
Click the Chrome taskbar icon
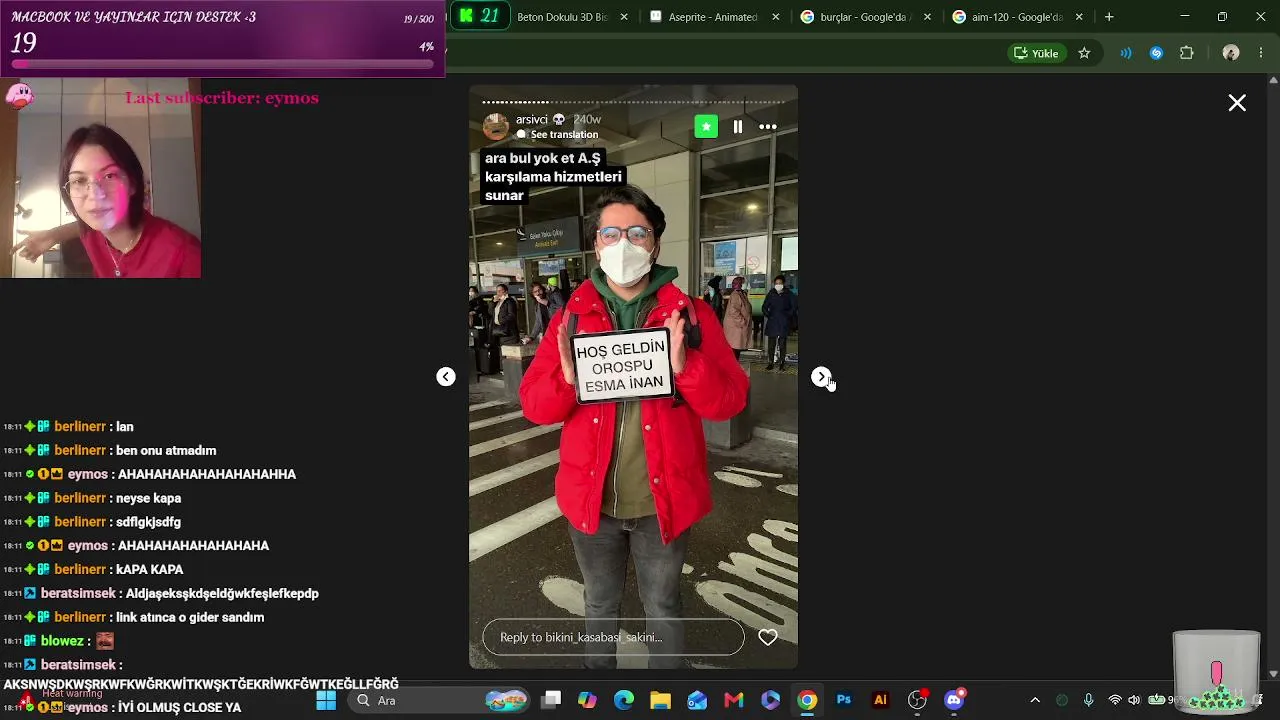[807, 700]
